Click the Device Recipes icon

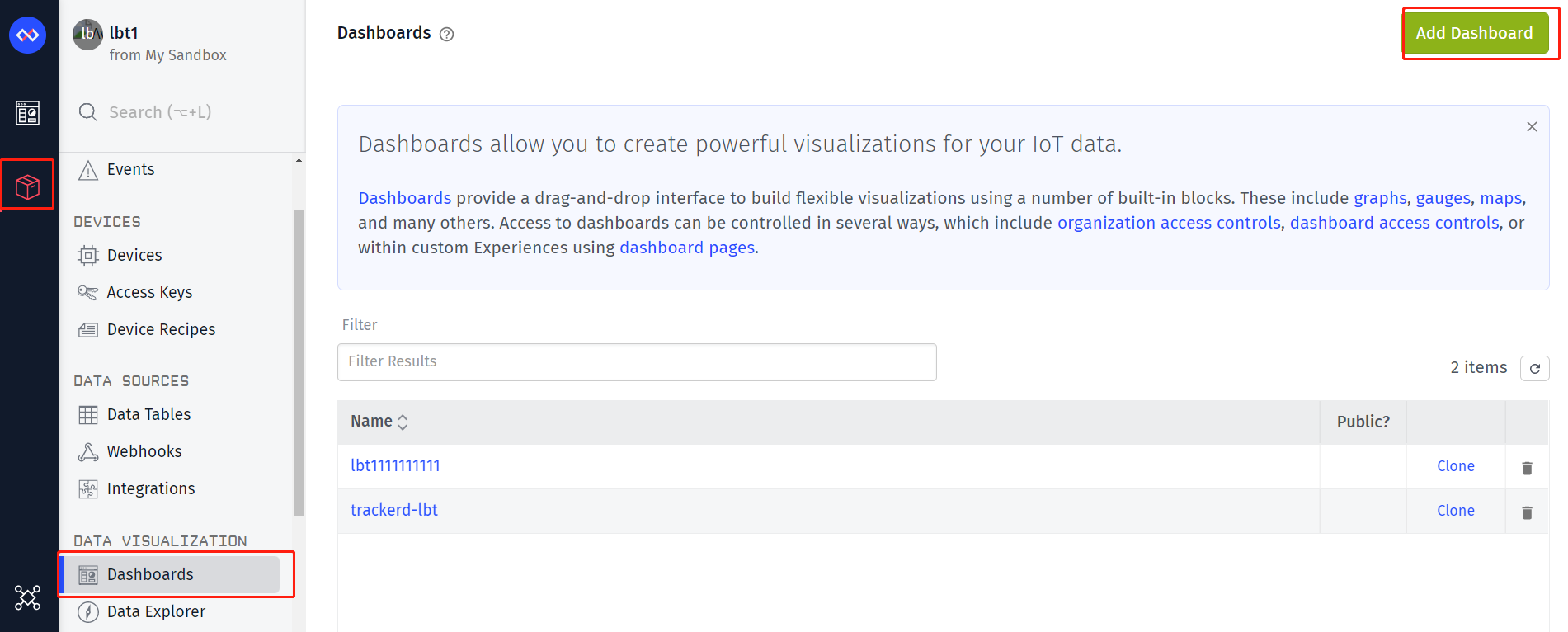click(x=87, y=330)
